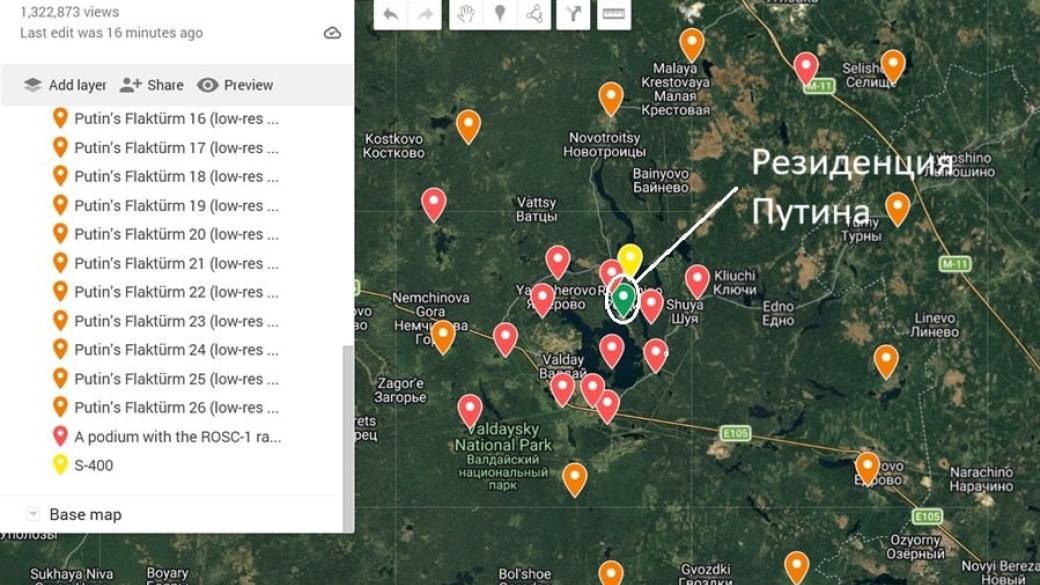This screenshot has width=1040, height=585.
Task: Click the cloud saved status icon
Action: pyautogui.click(x=333, y=33)
